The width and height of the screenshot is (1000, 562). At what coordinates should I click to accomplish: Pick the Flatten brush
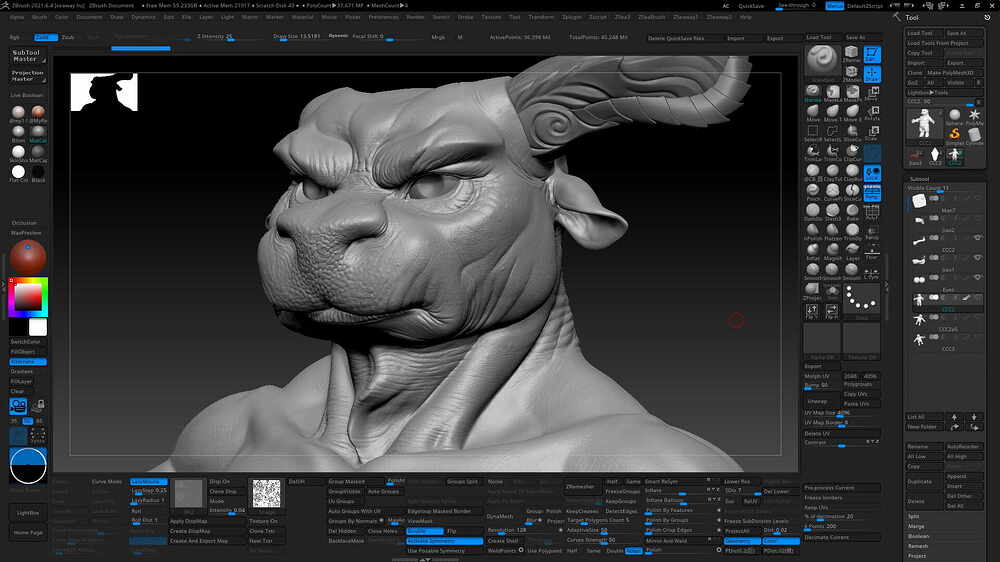832,232
